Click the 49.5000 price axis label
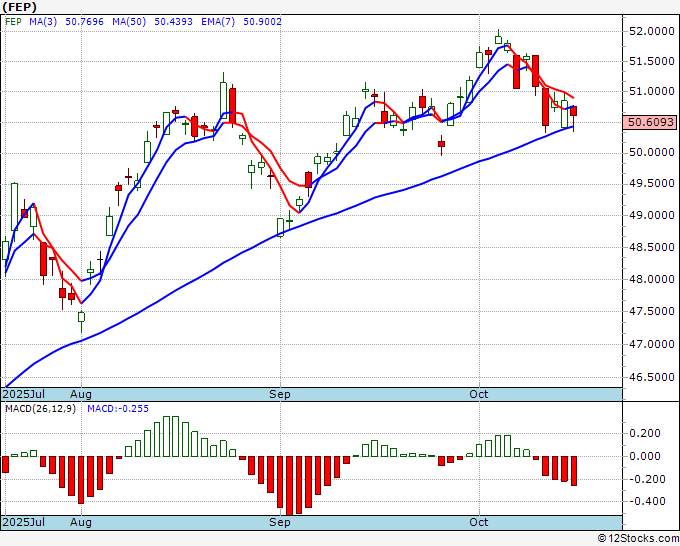 [652, 183]
